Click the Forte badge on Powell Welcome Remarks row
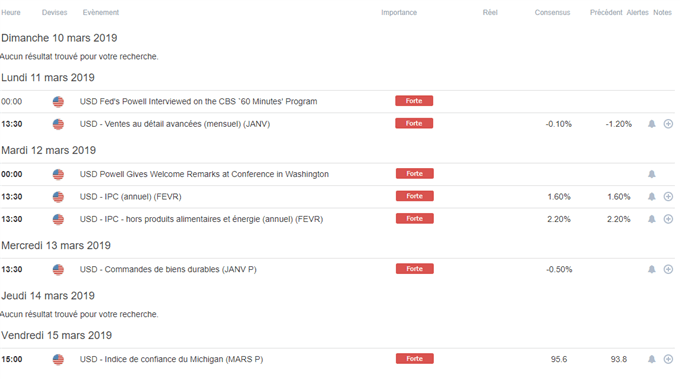This screenshot has height=379, width=680. point(415,174)
